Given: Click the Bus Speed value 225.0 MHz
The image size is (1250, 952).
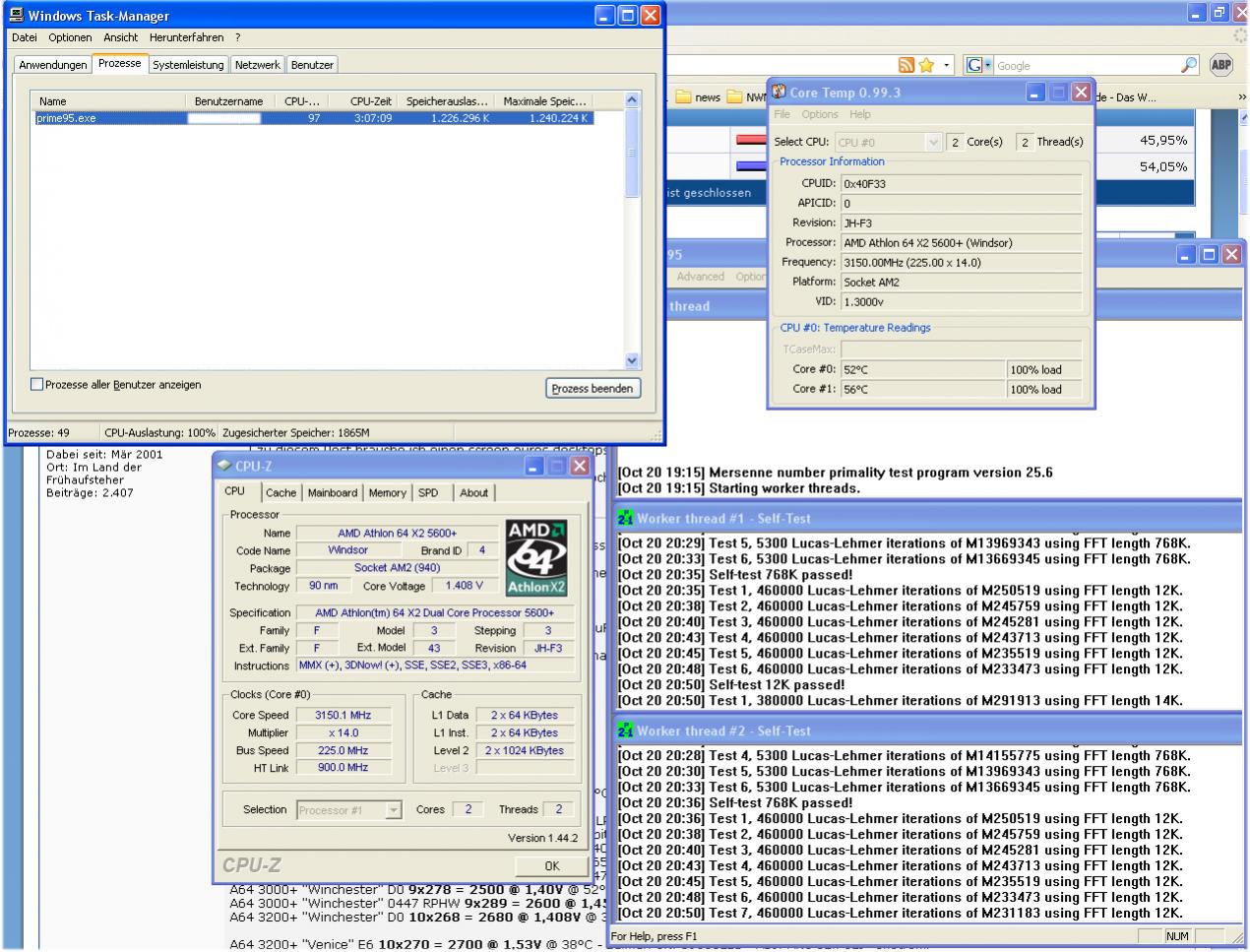Looking at the screenshot, I should (344, 750).
